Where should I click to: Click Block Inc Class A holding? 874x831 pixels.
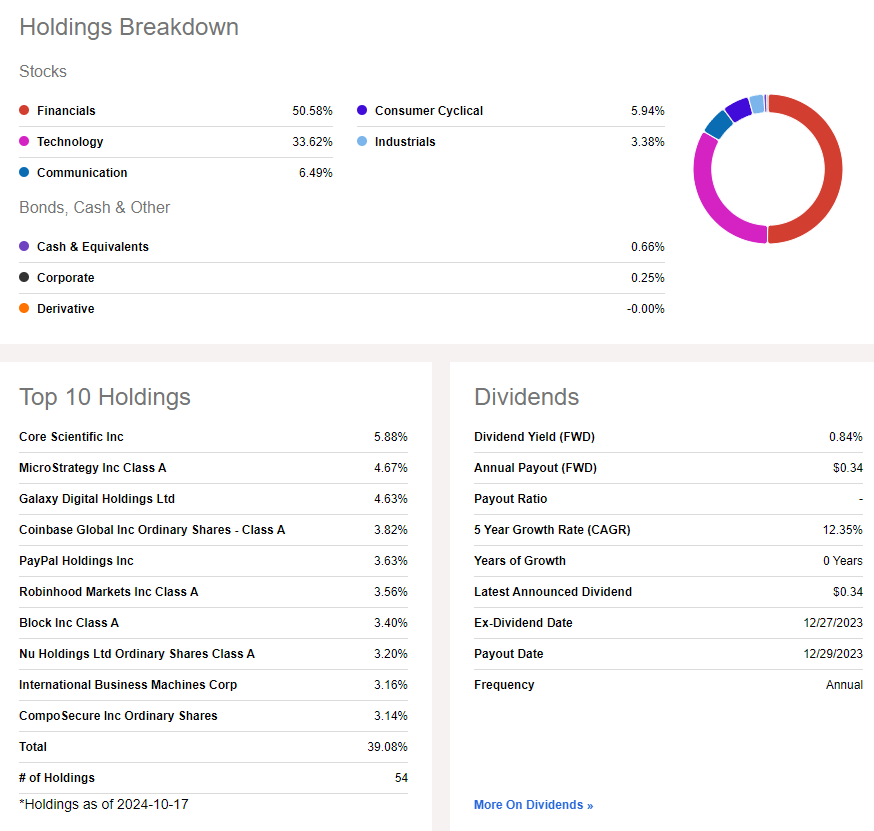click(x=69, y=623)
